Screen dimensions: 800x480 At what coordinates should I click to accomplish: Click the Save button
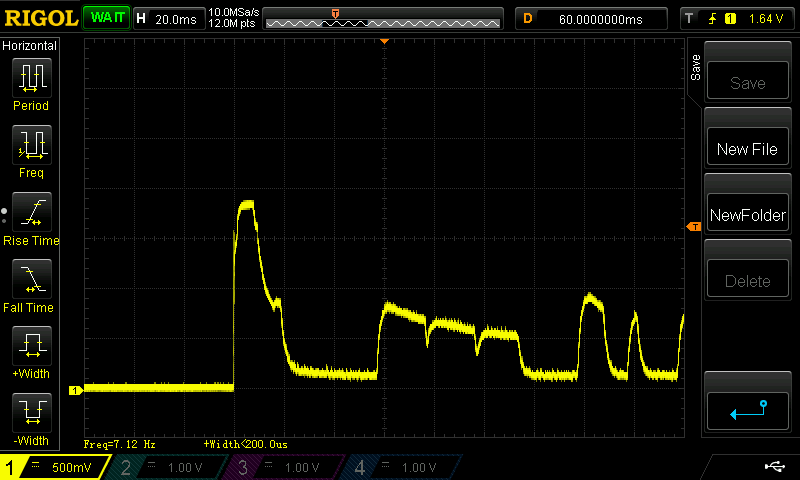point(747,81)
